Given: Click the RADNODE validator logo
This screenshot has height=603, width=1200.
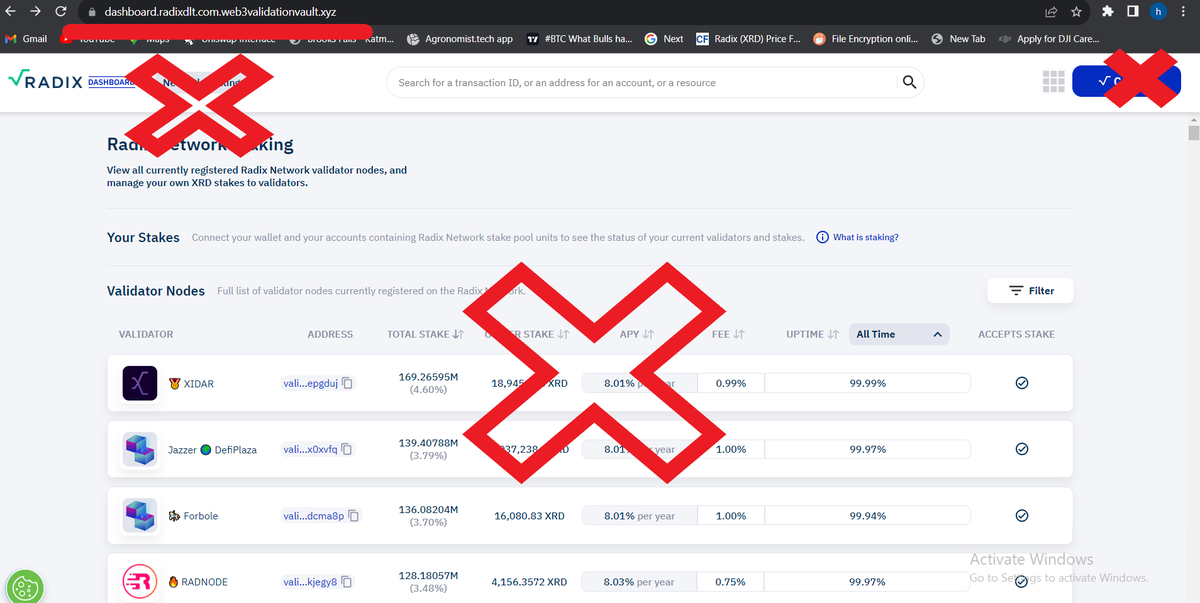Looking at the screenshot, I should click(140, 582).
